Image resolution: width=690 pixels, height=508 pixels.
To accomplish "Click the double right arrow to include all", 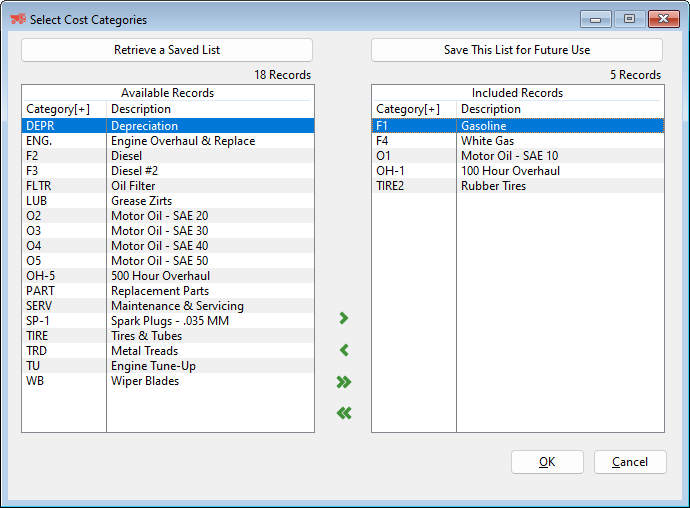I will [x=344, y=382].
